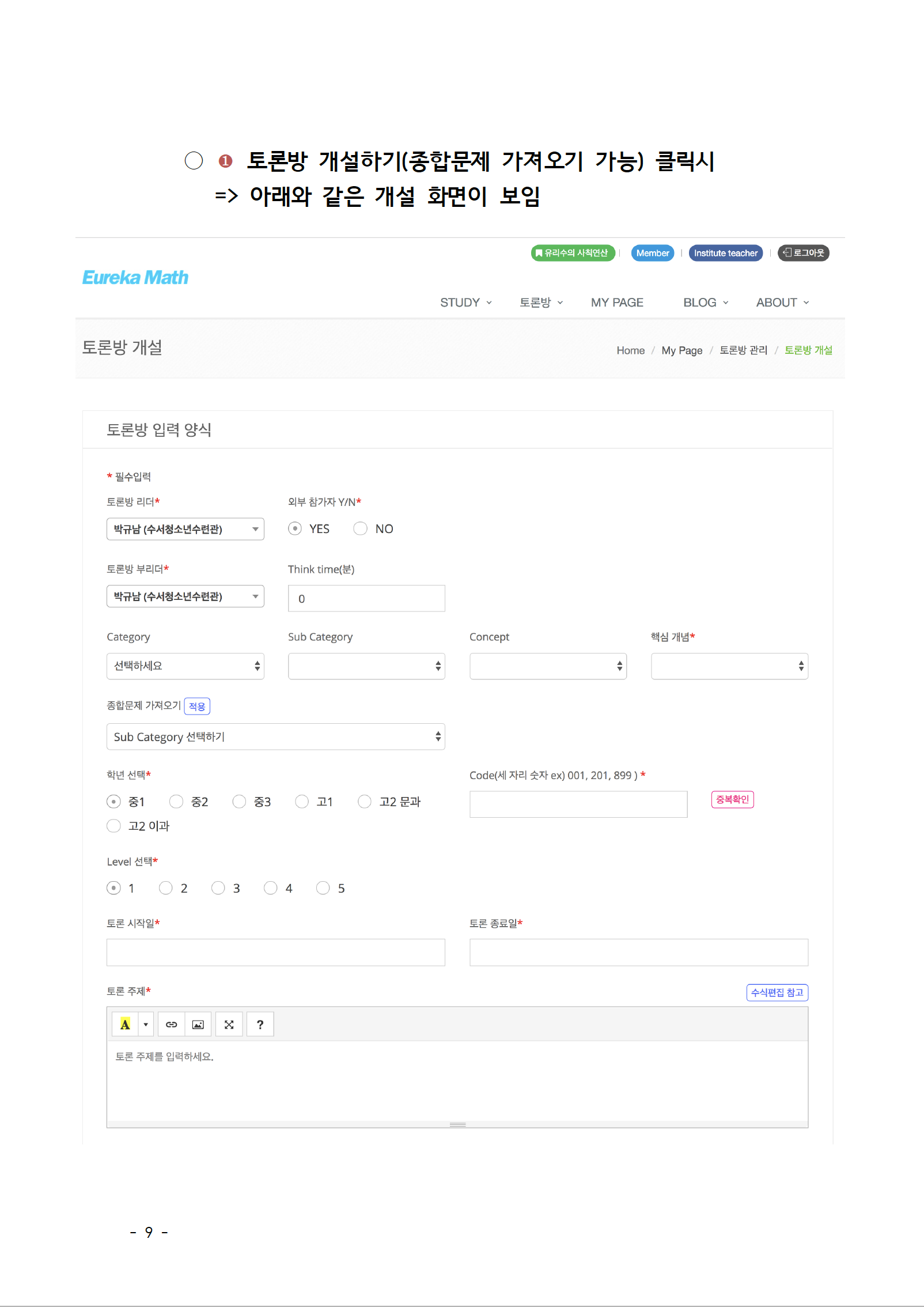Select Level 2 radio button
This screenshot has width=924, height=1307.
166,888
